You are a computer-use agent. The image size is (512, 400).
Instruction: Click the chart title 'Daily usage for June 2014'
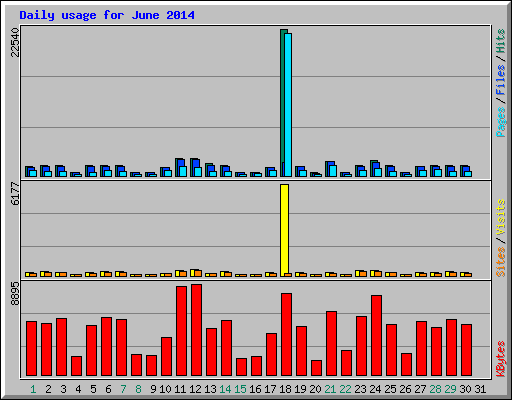coord(107,15)
